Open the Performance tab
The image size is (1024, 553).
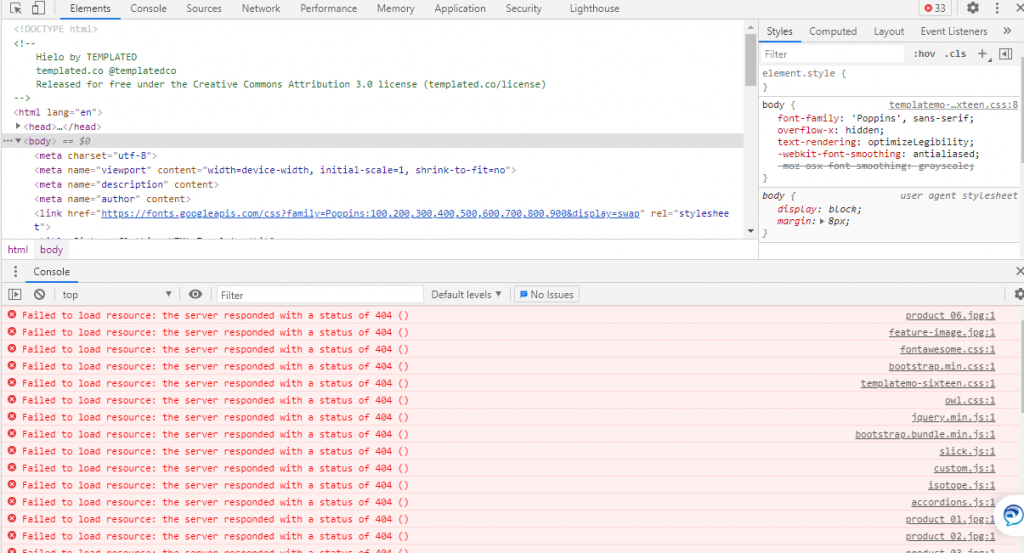pyautogui.click(x=328, y=8)
